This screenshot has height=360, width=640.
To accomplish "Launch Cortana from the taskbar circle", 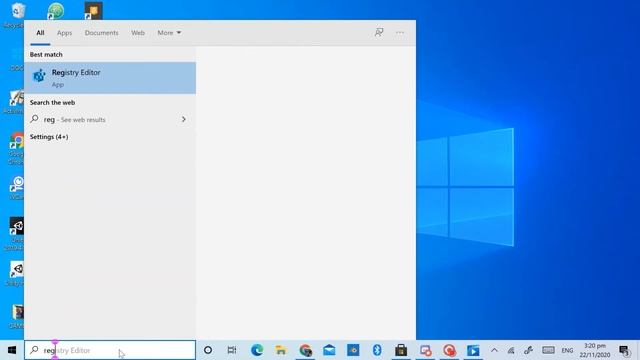I will 208,350.
